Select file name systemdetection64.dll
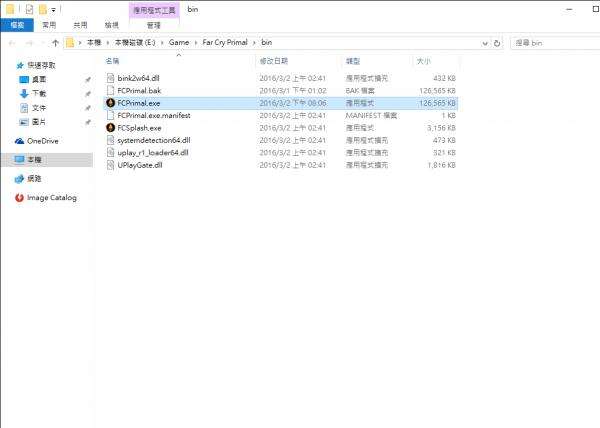600x428 pixels. click(x=154, y=140)
